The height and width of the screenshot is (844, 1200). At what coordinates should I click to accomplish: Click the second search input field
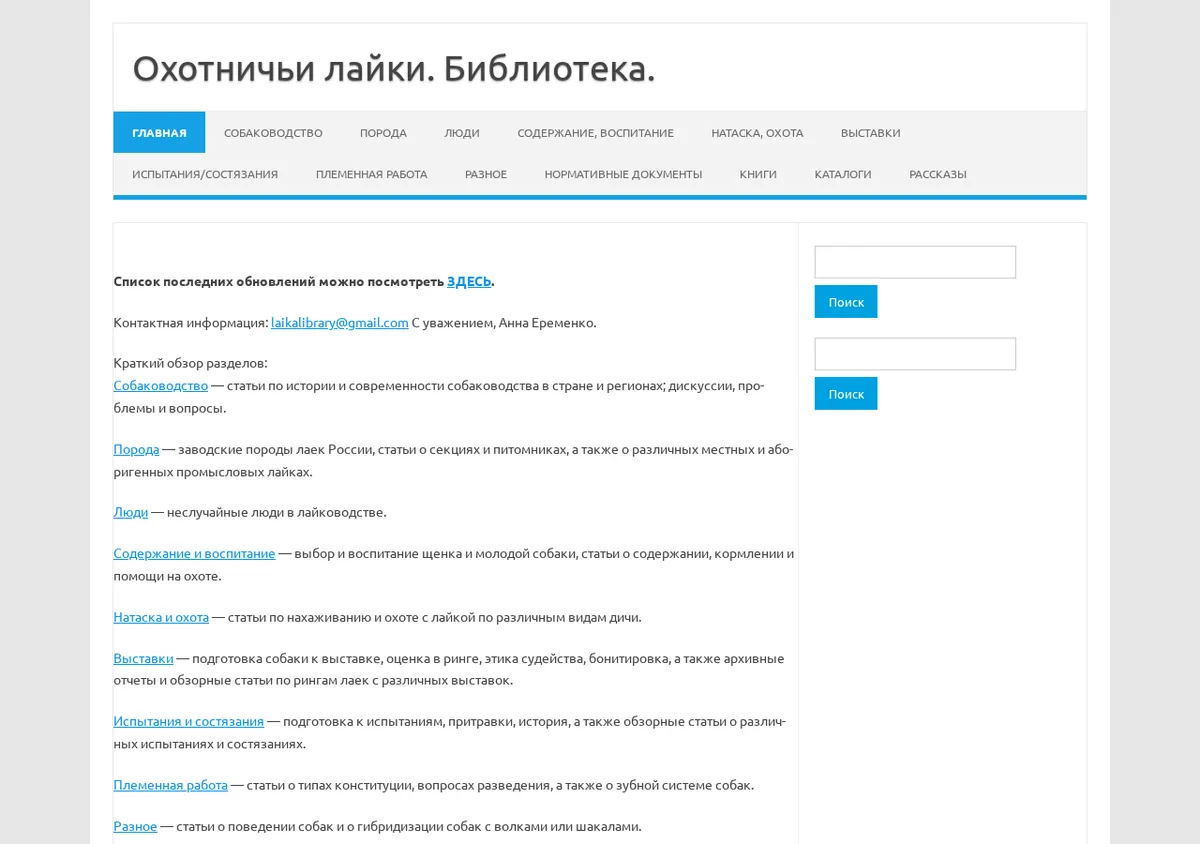click(x=915, y=354)
